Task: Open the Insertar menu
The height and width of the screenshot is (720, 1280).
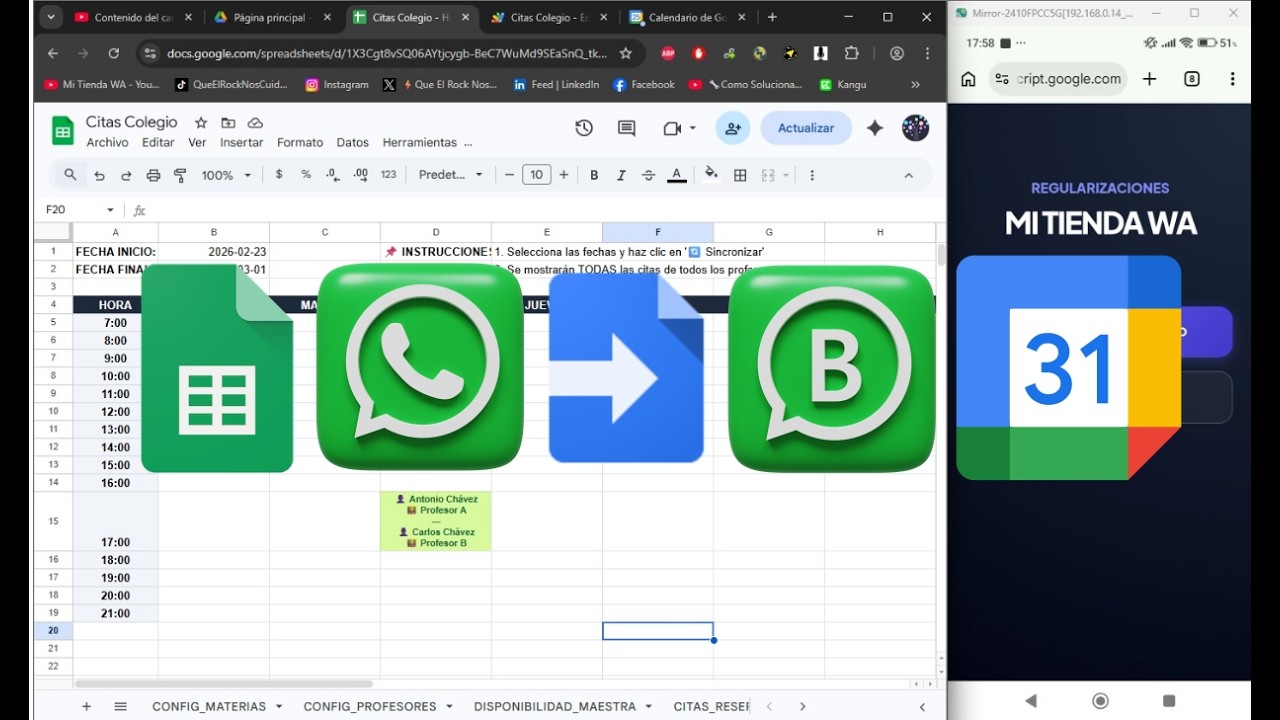Action: point(242,143)
